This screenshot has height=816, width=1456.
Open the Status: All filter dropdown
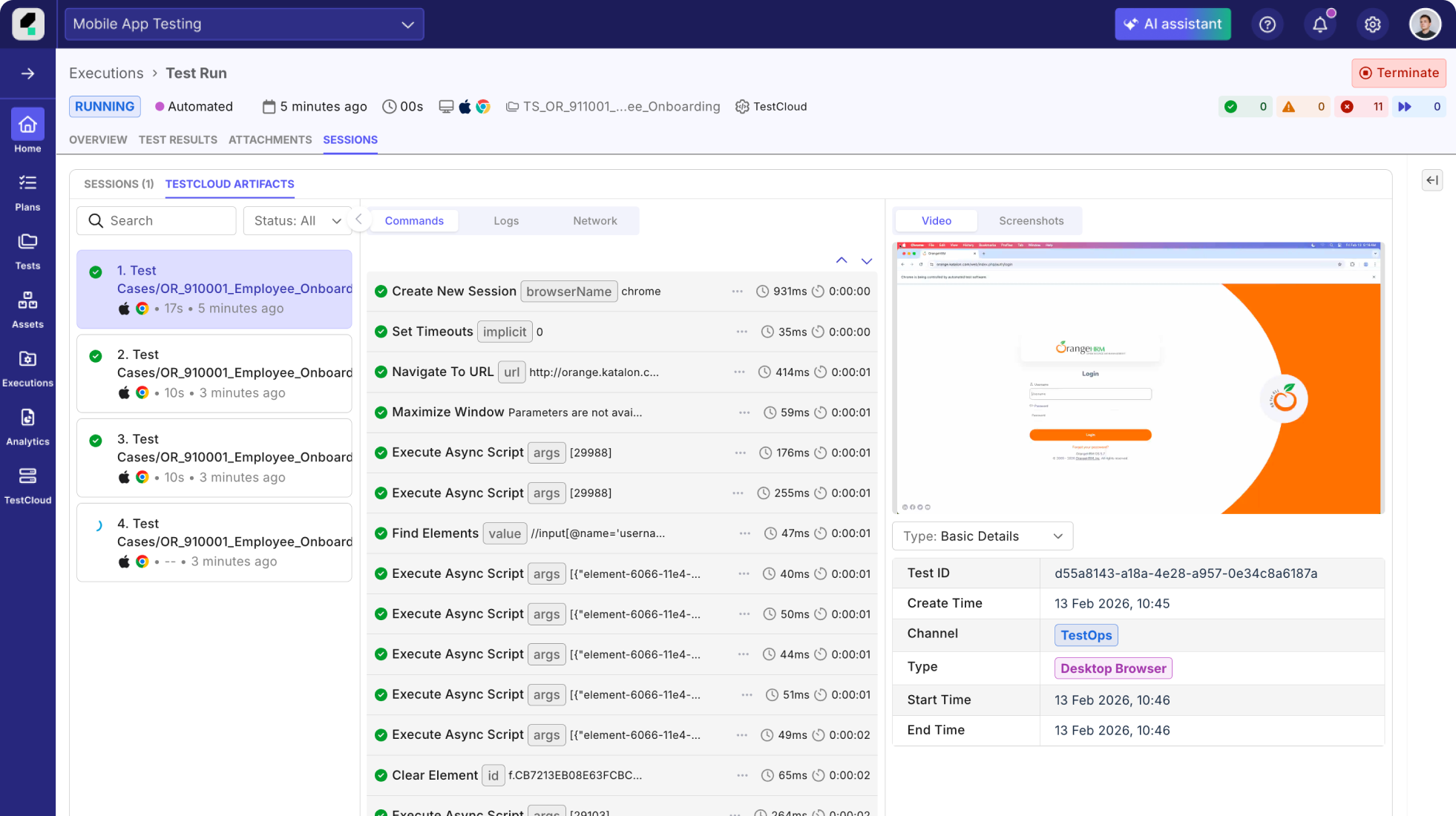tap(297, 220)
